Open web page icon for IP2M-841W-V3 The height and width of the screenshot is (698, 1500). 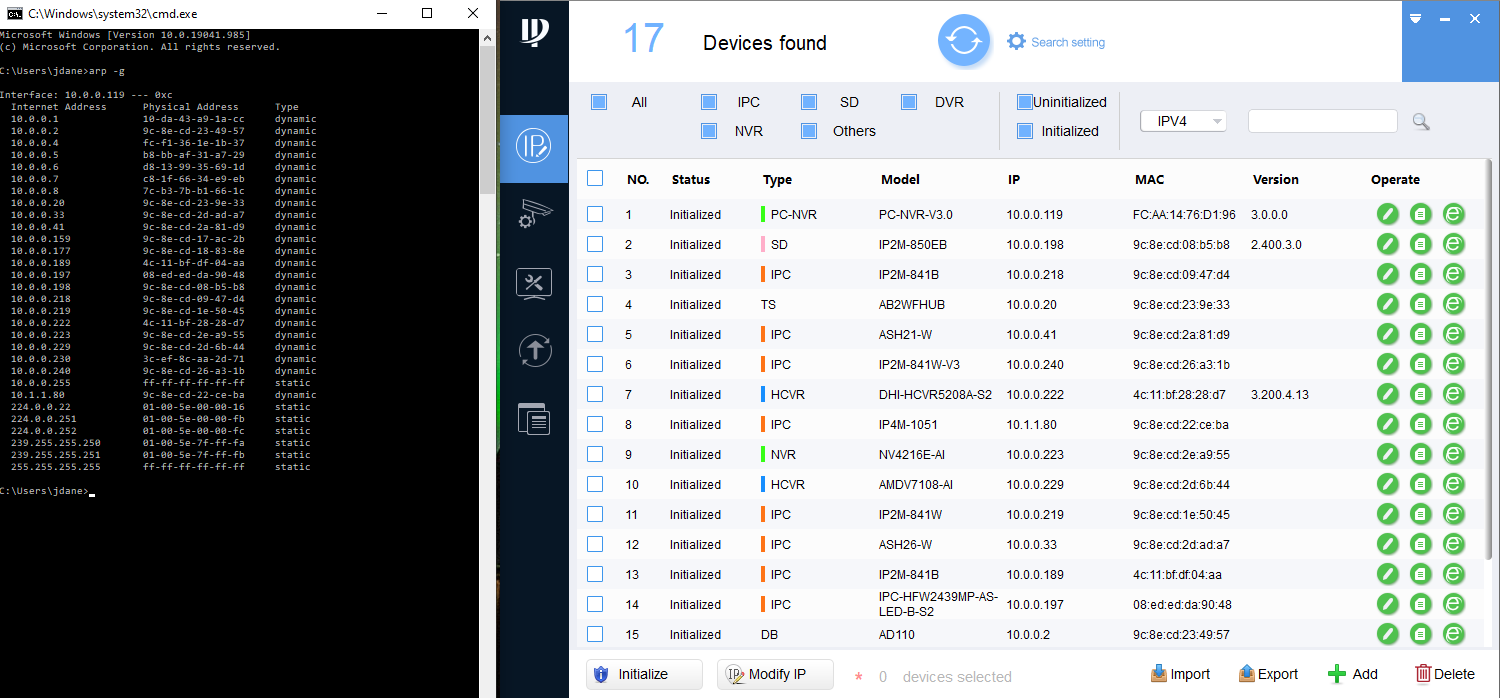click(1453, 364)
